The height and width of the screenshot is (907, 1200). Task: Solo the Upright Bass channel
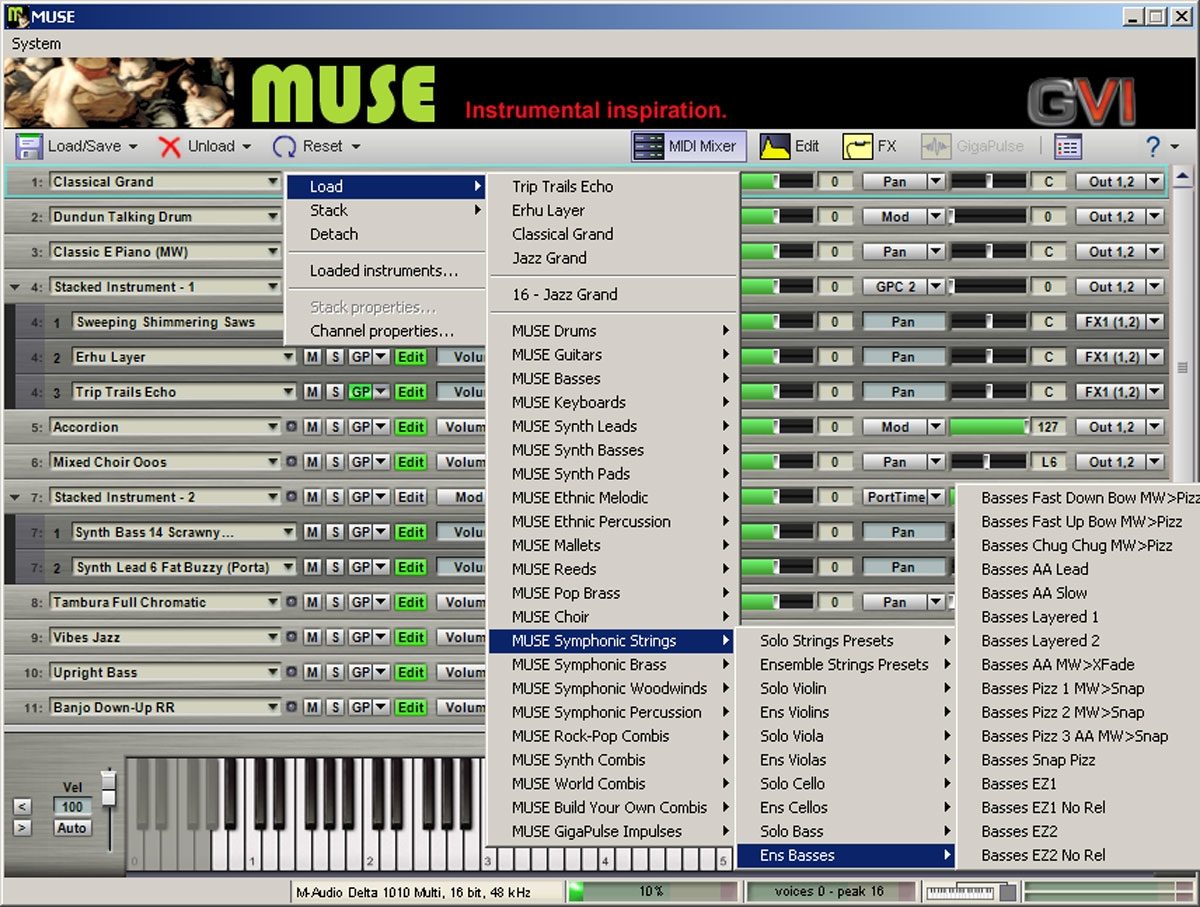[335, 672]
